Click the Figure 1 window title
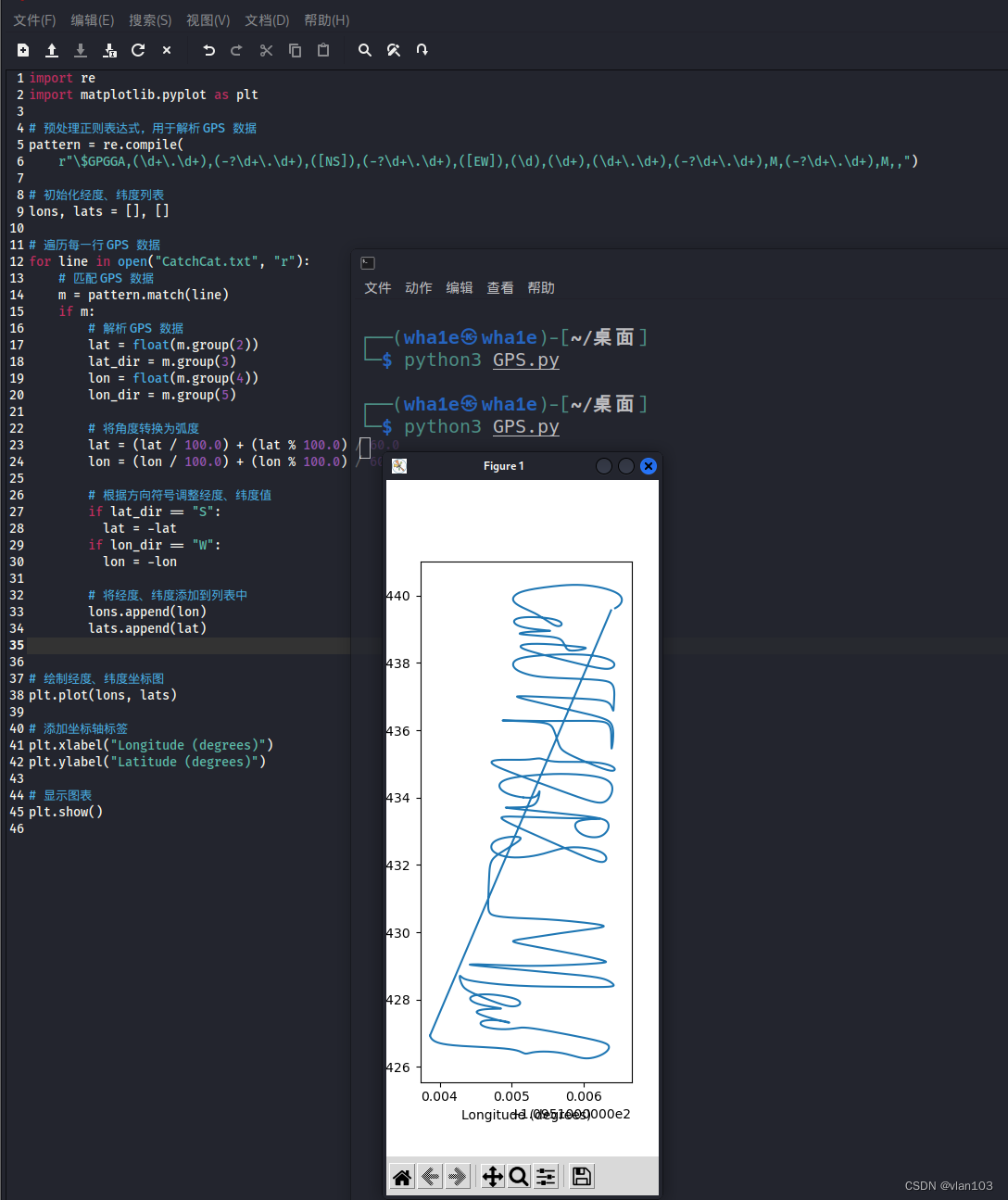The width and height of the screenshot is (1008, 1200). click(x=504, y=466)
